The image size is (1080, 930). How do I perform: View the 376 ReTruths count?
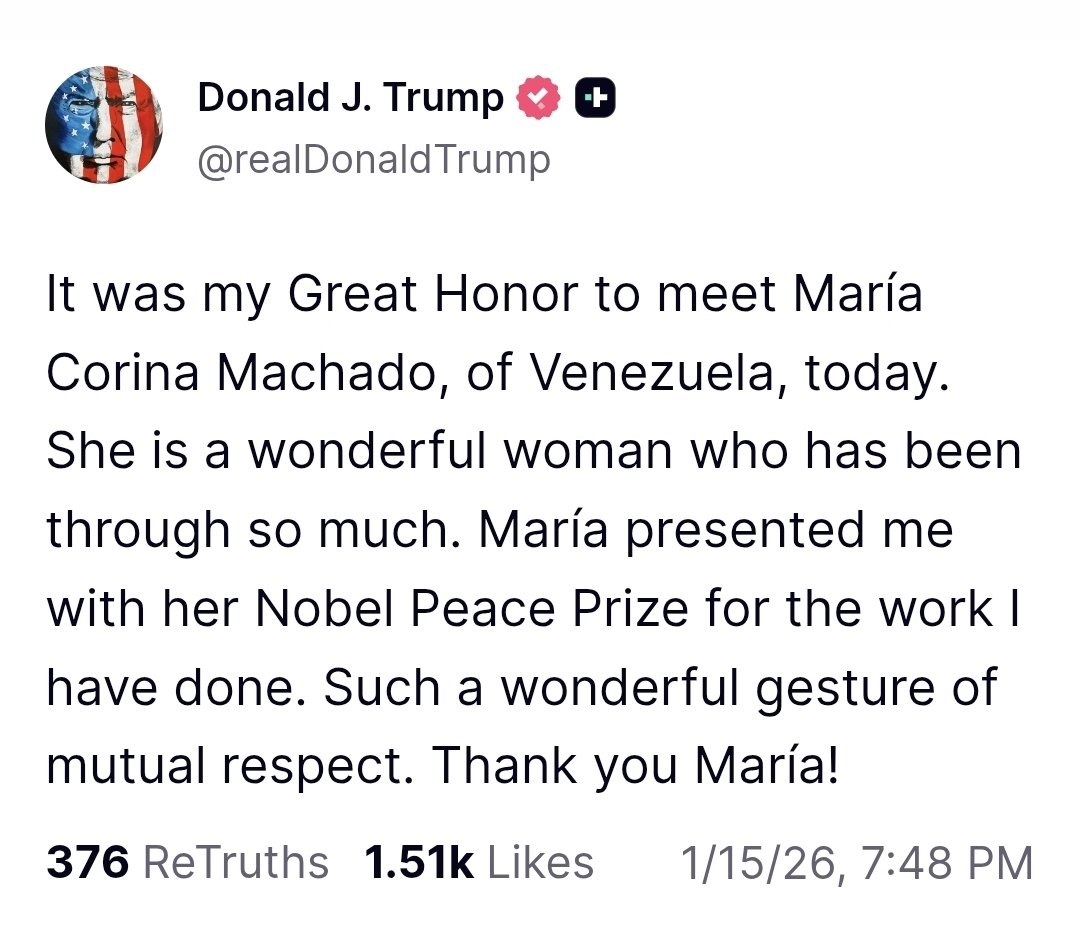pos(87,862)
